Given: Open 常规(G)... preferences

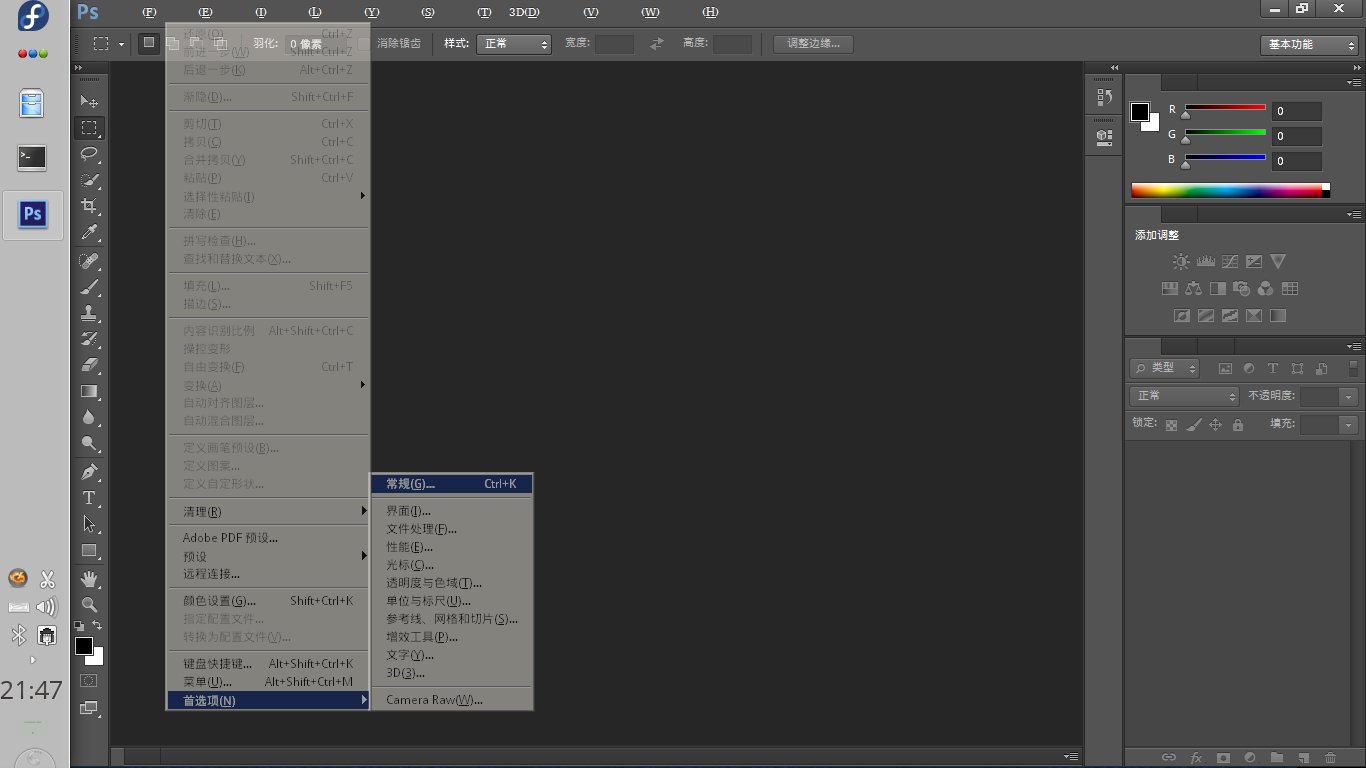Looking at the screenshot, I should coord(452,484).
